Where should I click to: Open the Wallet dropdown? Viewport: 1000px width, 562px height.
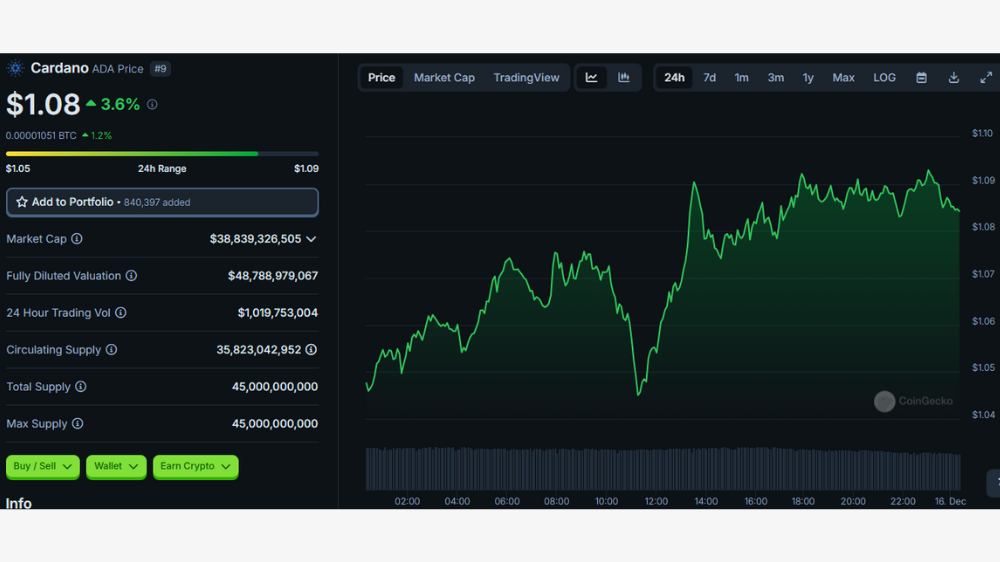116,466
